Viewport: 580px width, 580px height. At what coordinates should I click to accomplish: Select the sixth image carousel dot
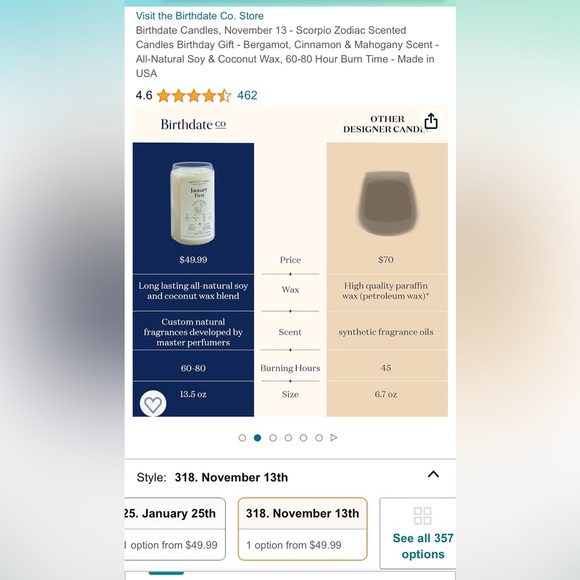coord(319,438)
